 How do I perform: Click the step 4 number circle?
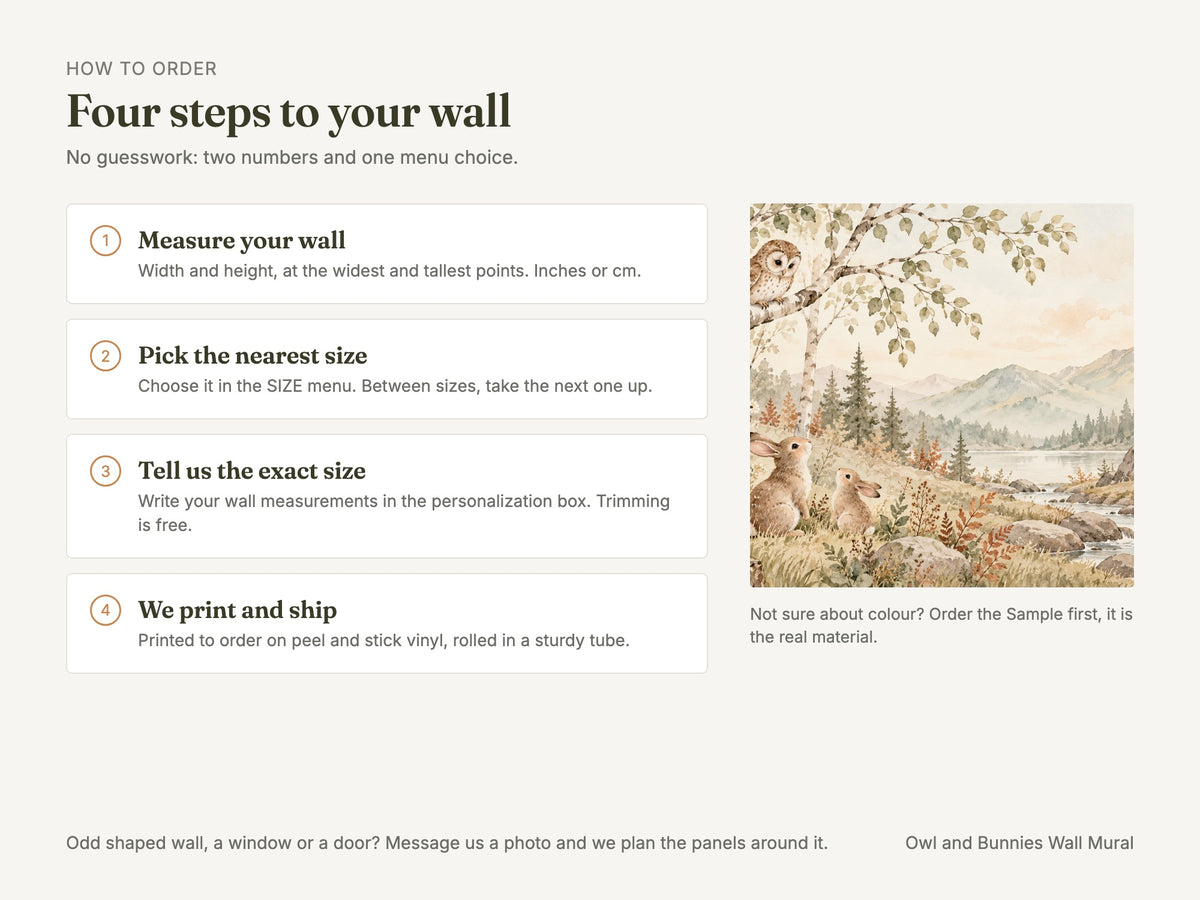(x=105, y=610)
